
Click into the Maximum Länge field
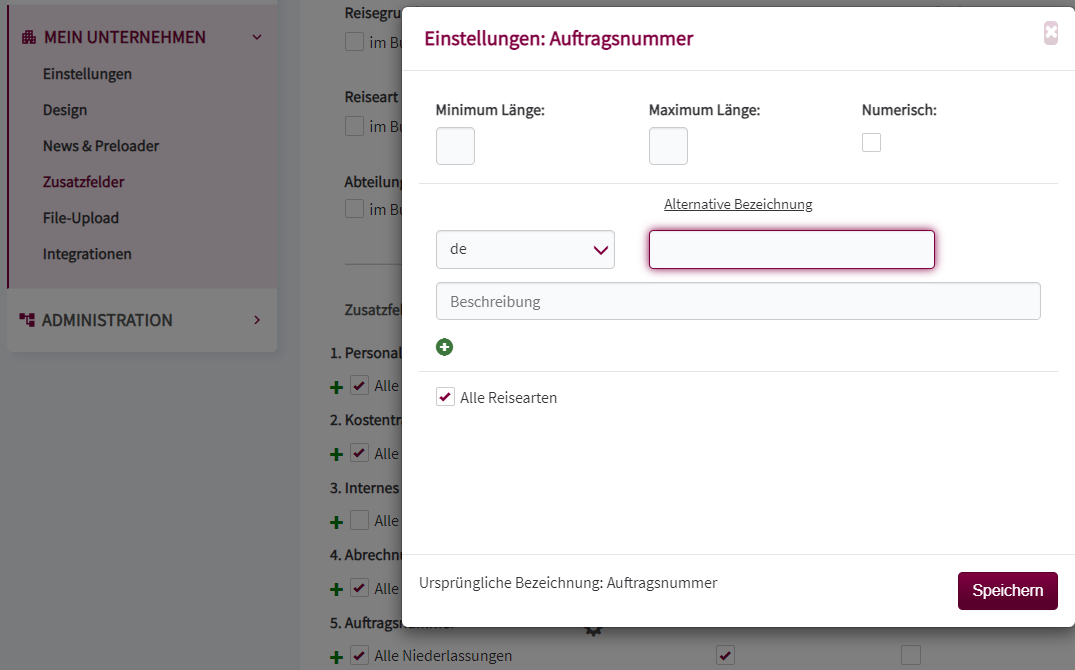(x=668, y=146)
